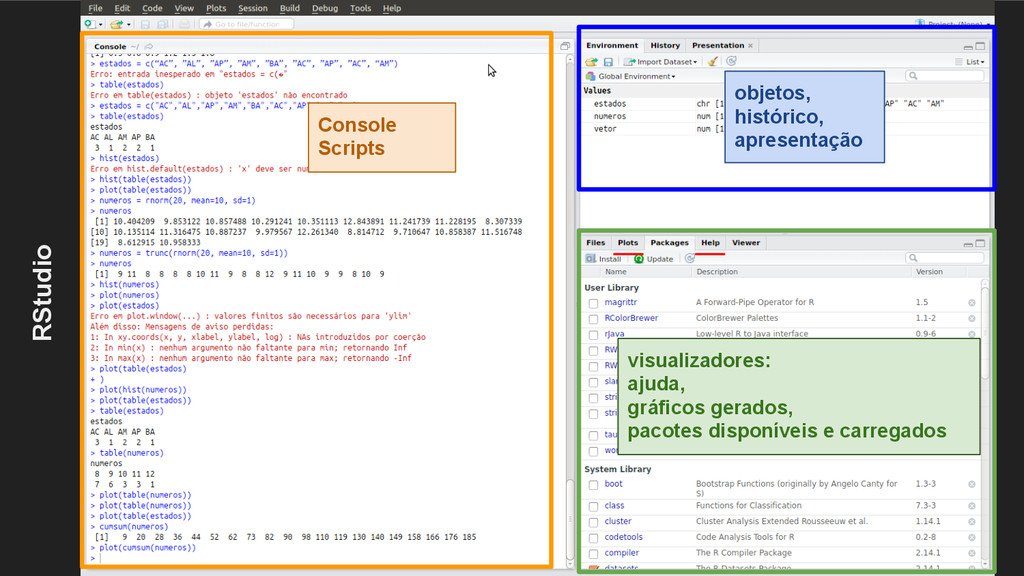Click the Description column header in Packages
1024x576 pixels.
717,272
